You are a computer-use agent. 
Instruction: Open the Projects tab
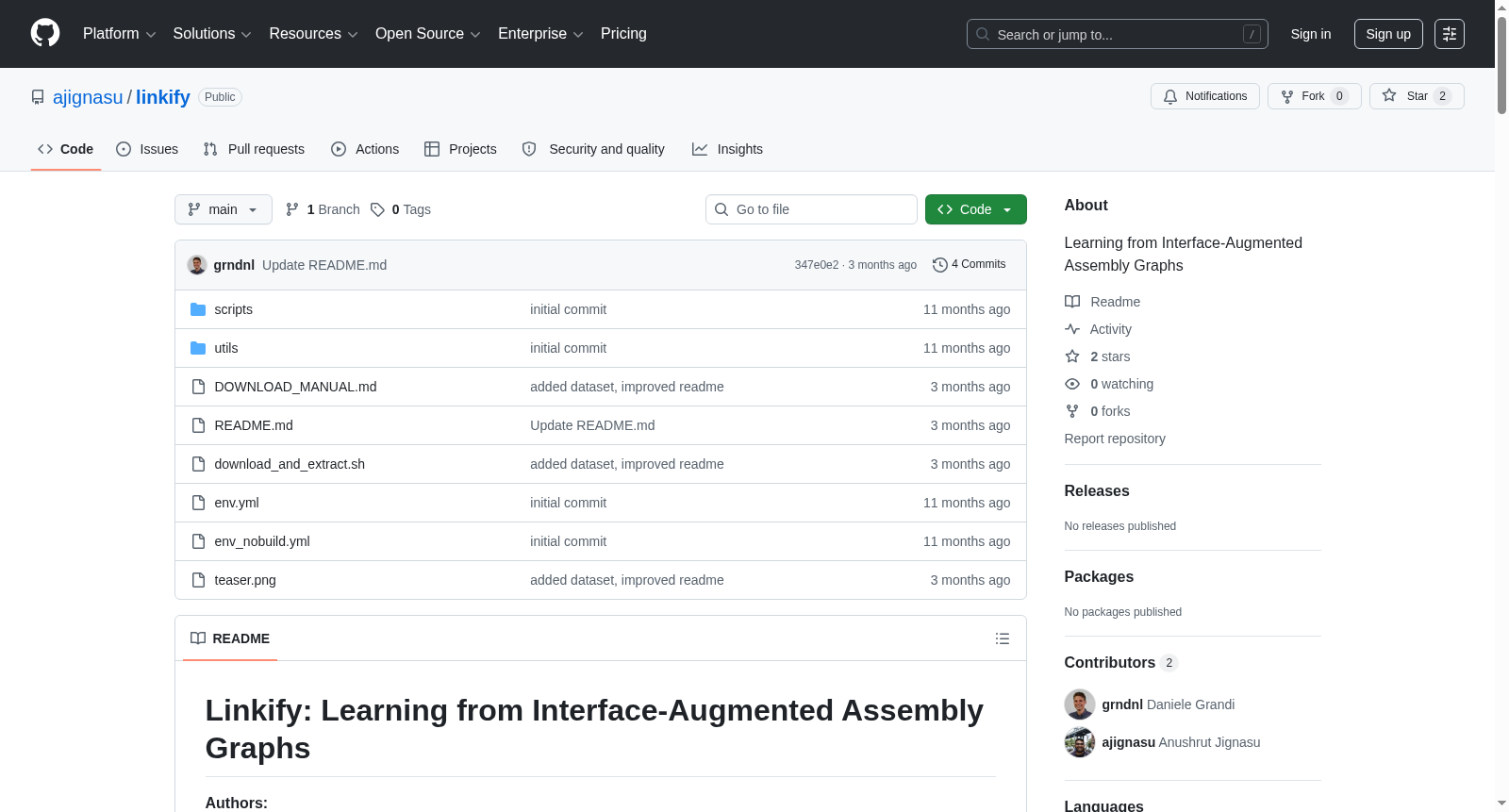click(x=460, y=149)
